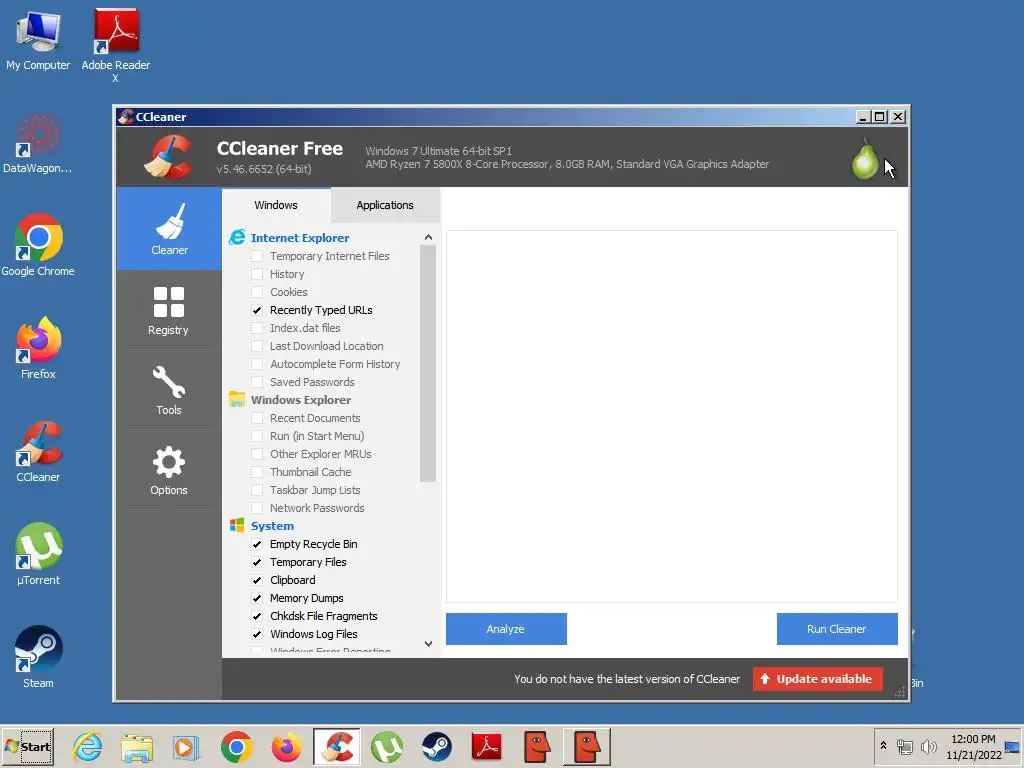Click the taskbar clock showing 12:00 PM
The width and height of the screenshot is (1024, 768).
973,746
